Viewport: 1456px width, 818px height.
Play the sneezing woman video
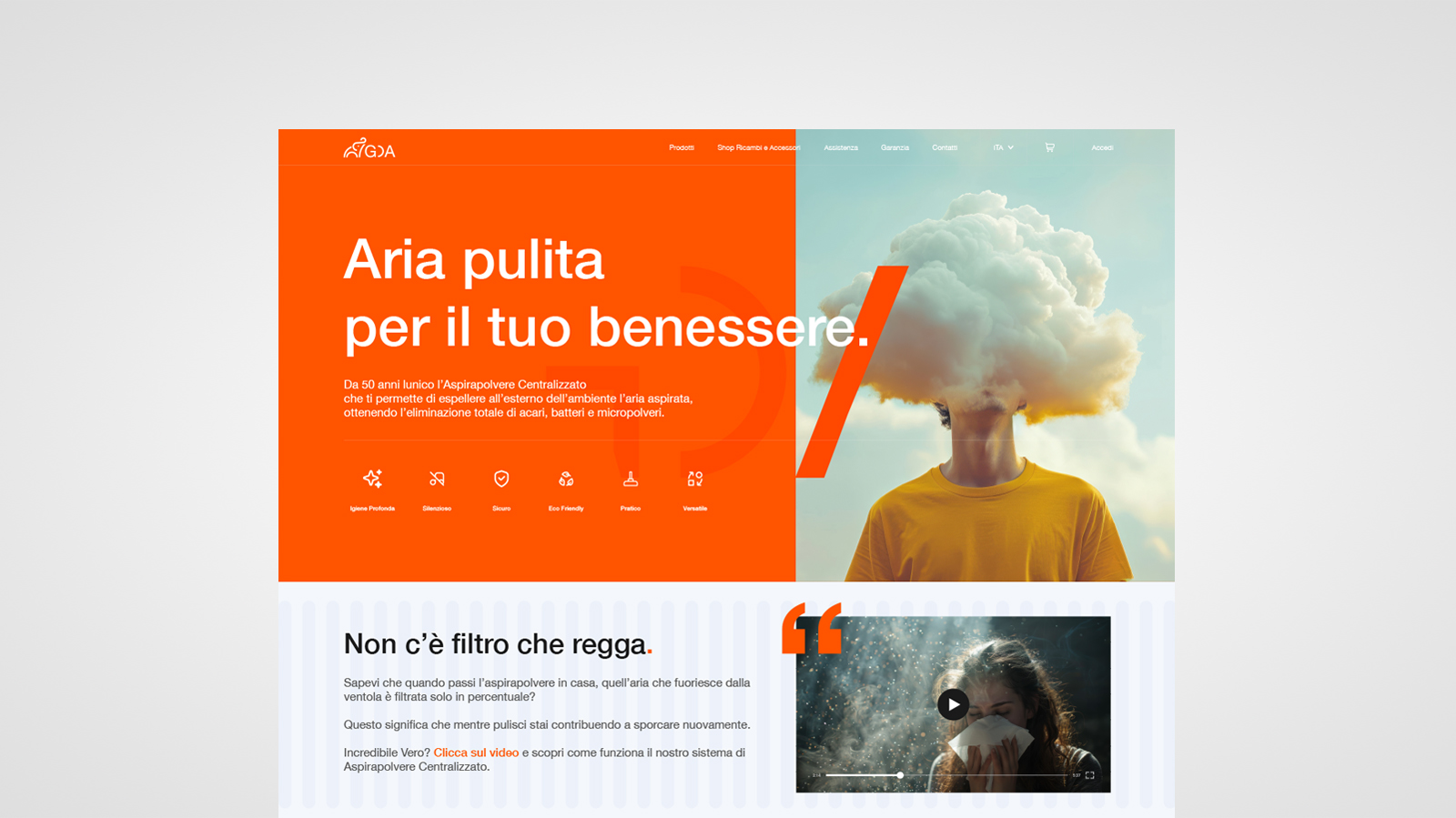pos(953,704)
